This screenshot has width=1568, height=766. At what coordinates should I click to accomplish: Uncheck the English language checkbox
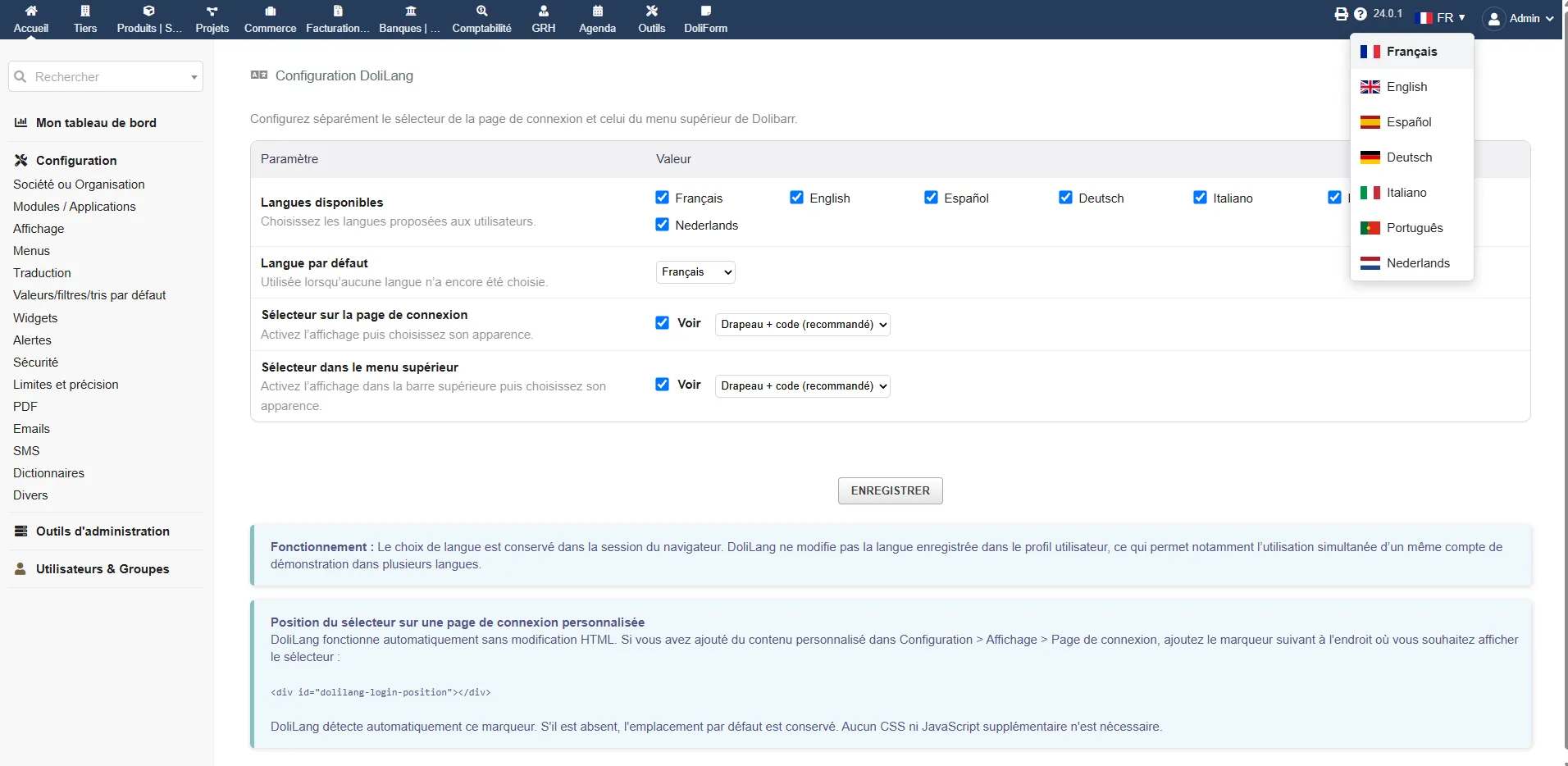click(x=796, y=197)
